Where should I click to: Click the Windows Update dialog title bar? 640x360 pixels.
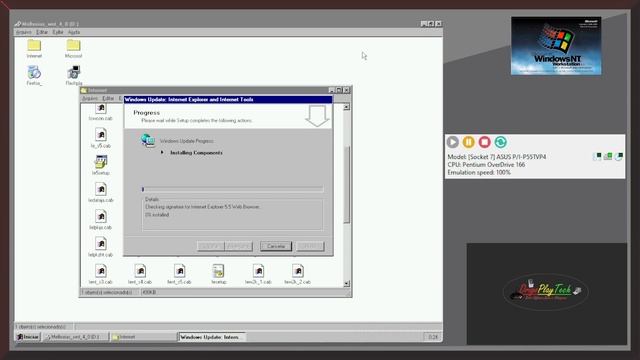228,99
